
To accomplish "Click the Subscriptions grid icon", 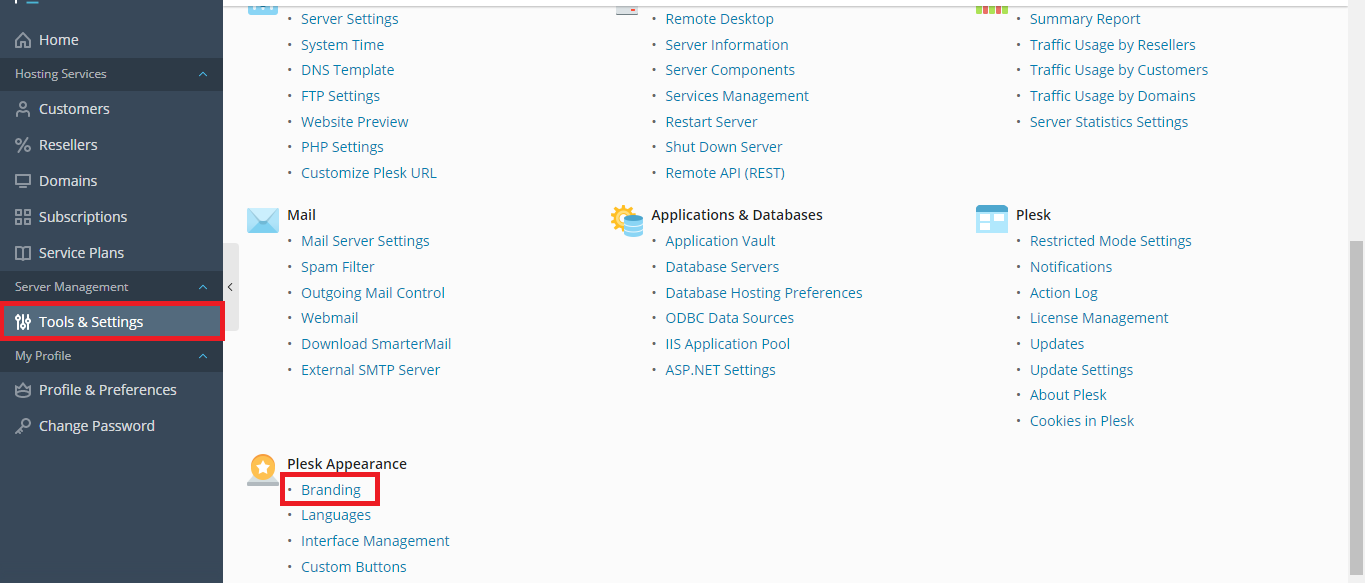I will pyautogui.click(x=23, y=217).
